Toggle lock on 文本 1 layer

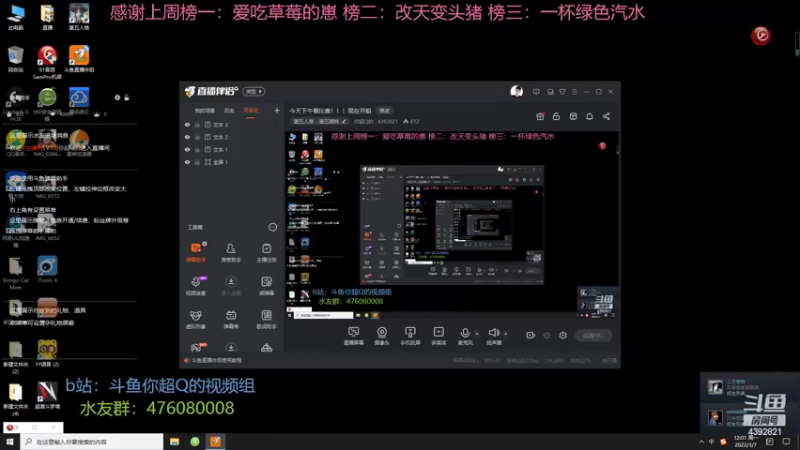[x=197, y=149]
